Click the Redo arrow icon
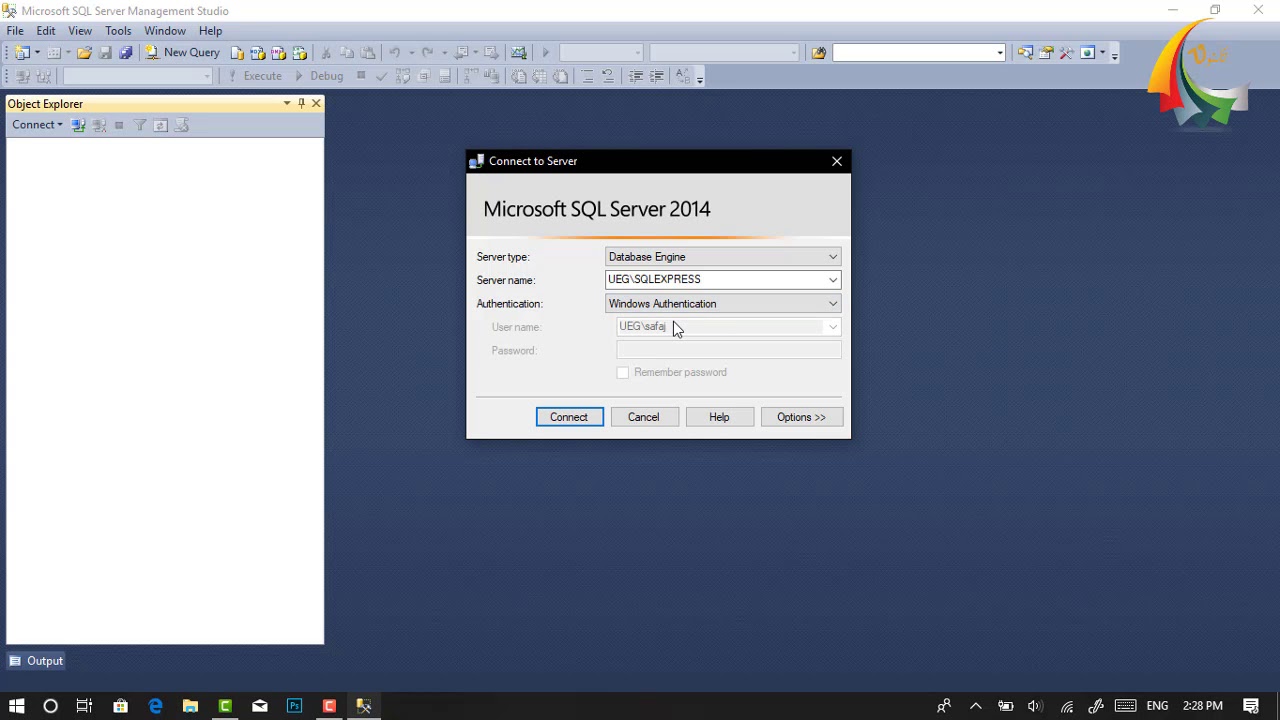The width and height of the screenshot is (1280, 720). tap(427, 53)
